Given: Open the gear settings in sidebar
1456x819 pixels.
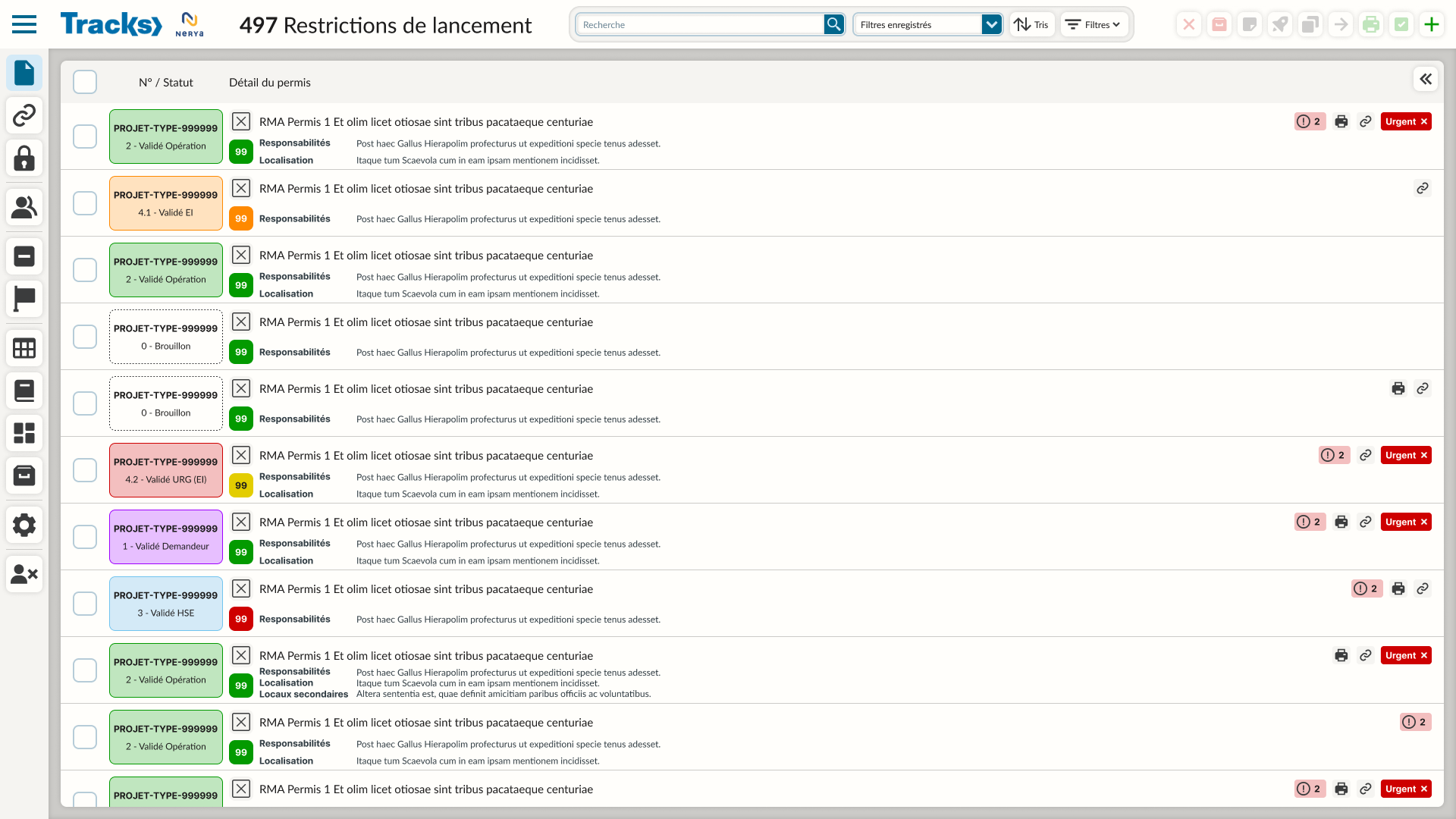Looking at the screenshot, I should pos(24,525).
